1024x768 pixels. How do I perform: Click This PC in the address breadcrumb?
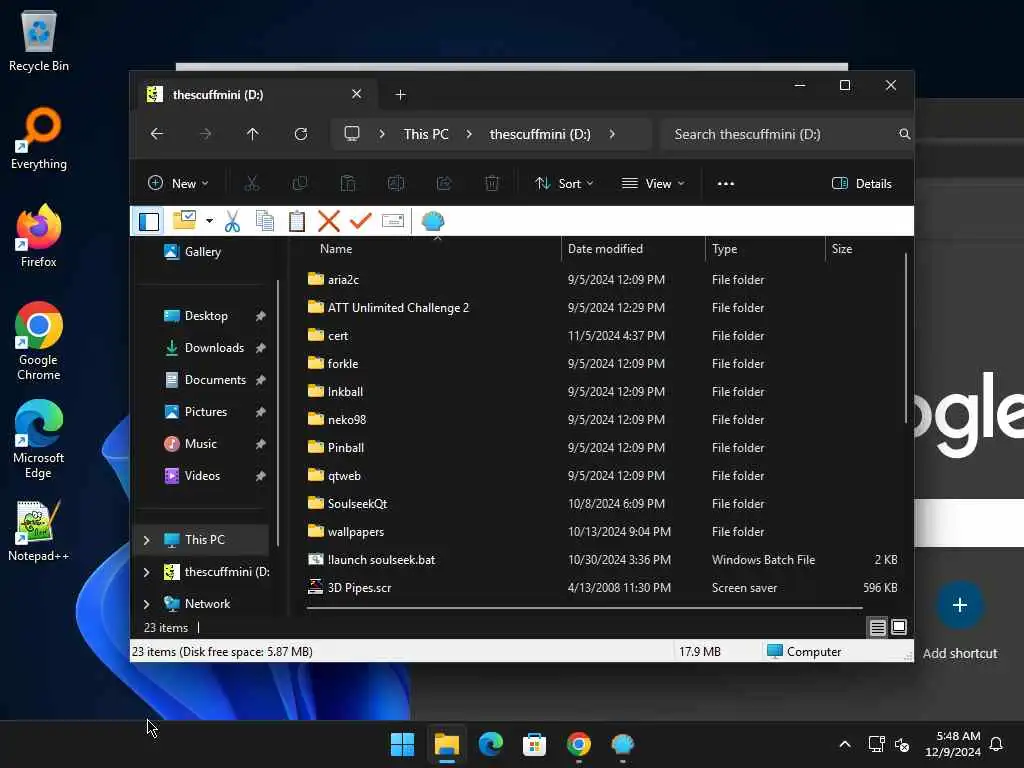[x=426, y=134]
